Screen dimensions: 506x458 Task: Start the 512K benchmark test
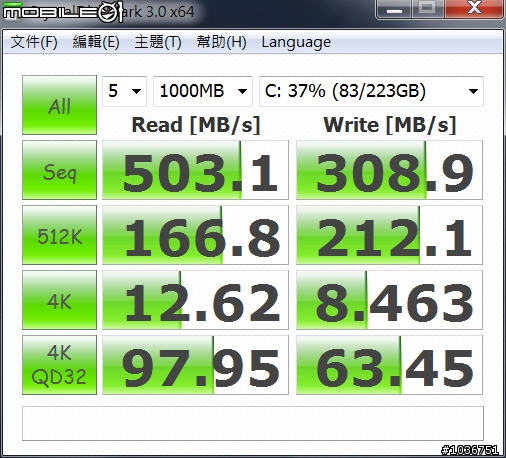tap(59, 235)
